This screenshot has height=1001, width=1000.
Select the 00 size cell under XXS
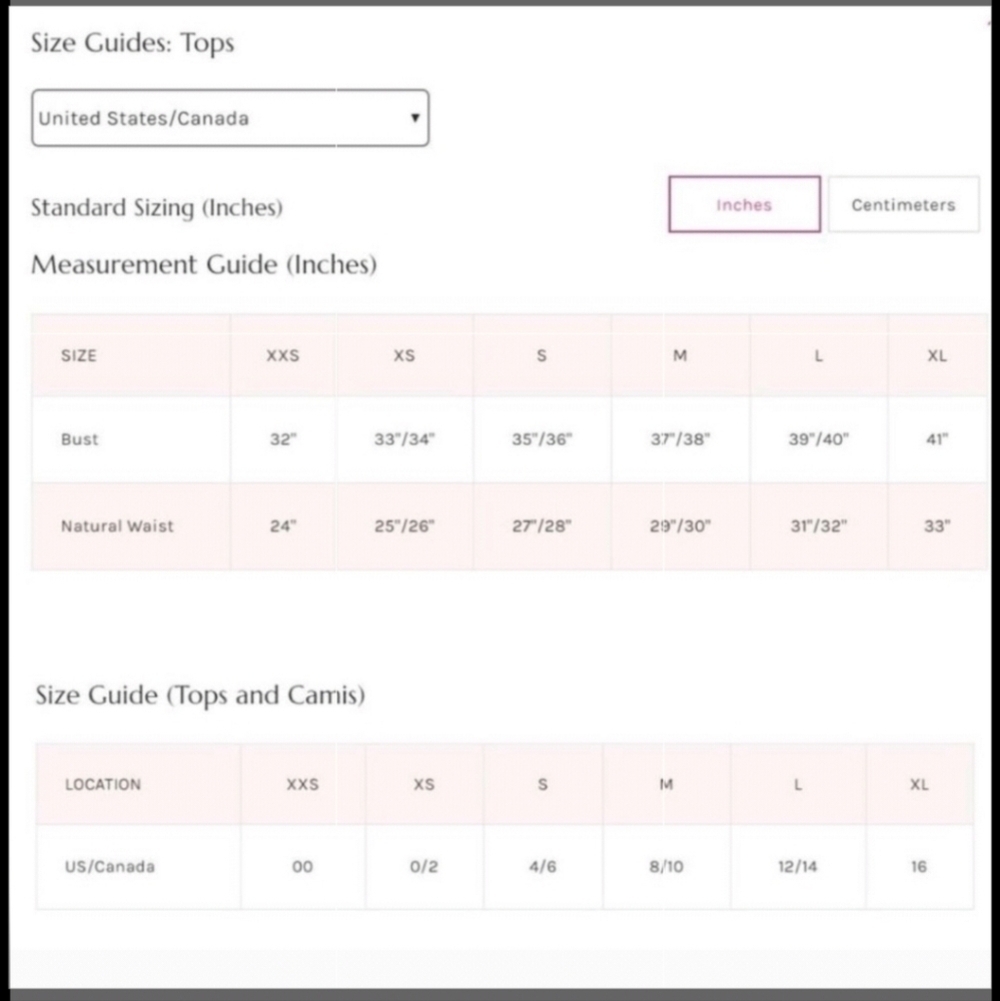(x=302, y=866)
